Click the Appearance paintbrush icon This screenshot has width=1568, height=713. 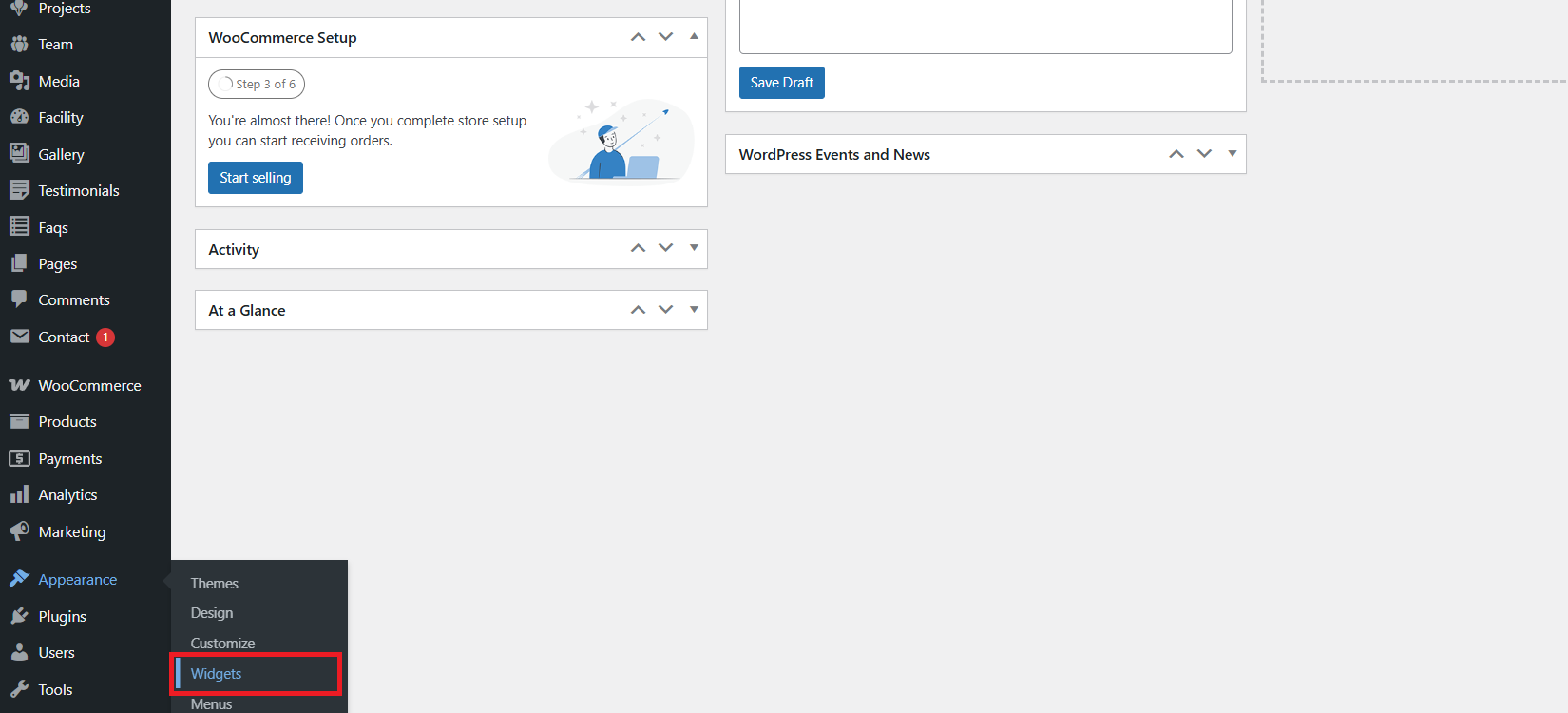click(x=19, y=579)
